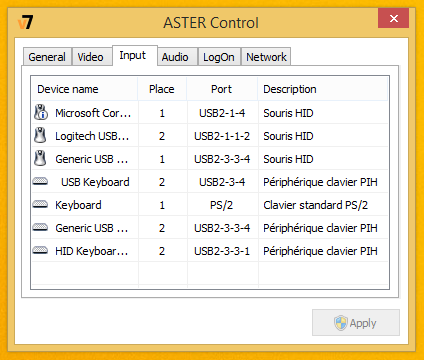Click the Apply button
This screenshot has height=360, width=424.
click(356, 323)
